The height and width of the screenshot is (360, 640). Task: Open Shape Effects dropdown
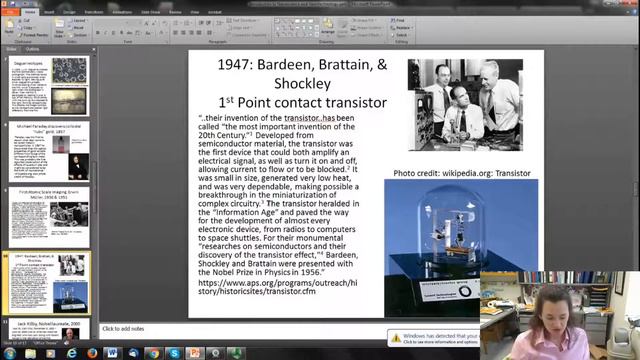(366, 35)
